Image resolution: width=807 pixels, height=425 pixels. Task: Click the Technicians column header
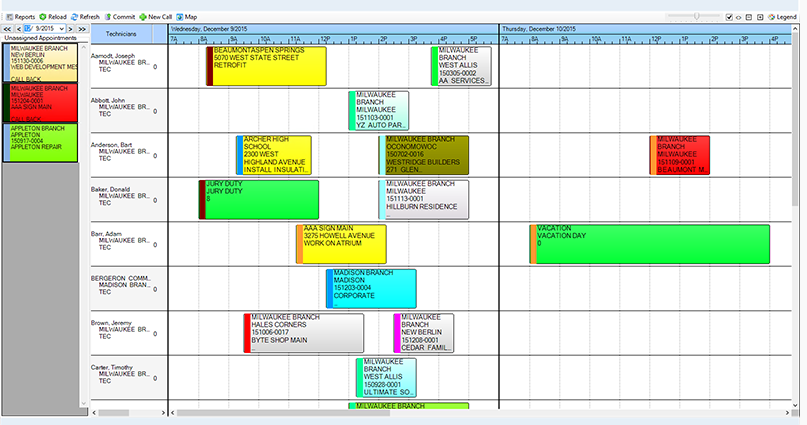(x=121, y=34)
